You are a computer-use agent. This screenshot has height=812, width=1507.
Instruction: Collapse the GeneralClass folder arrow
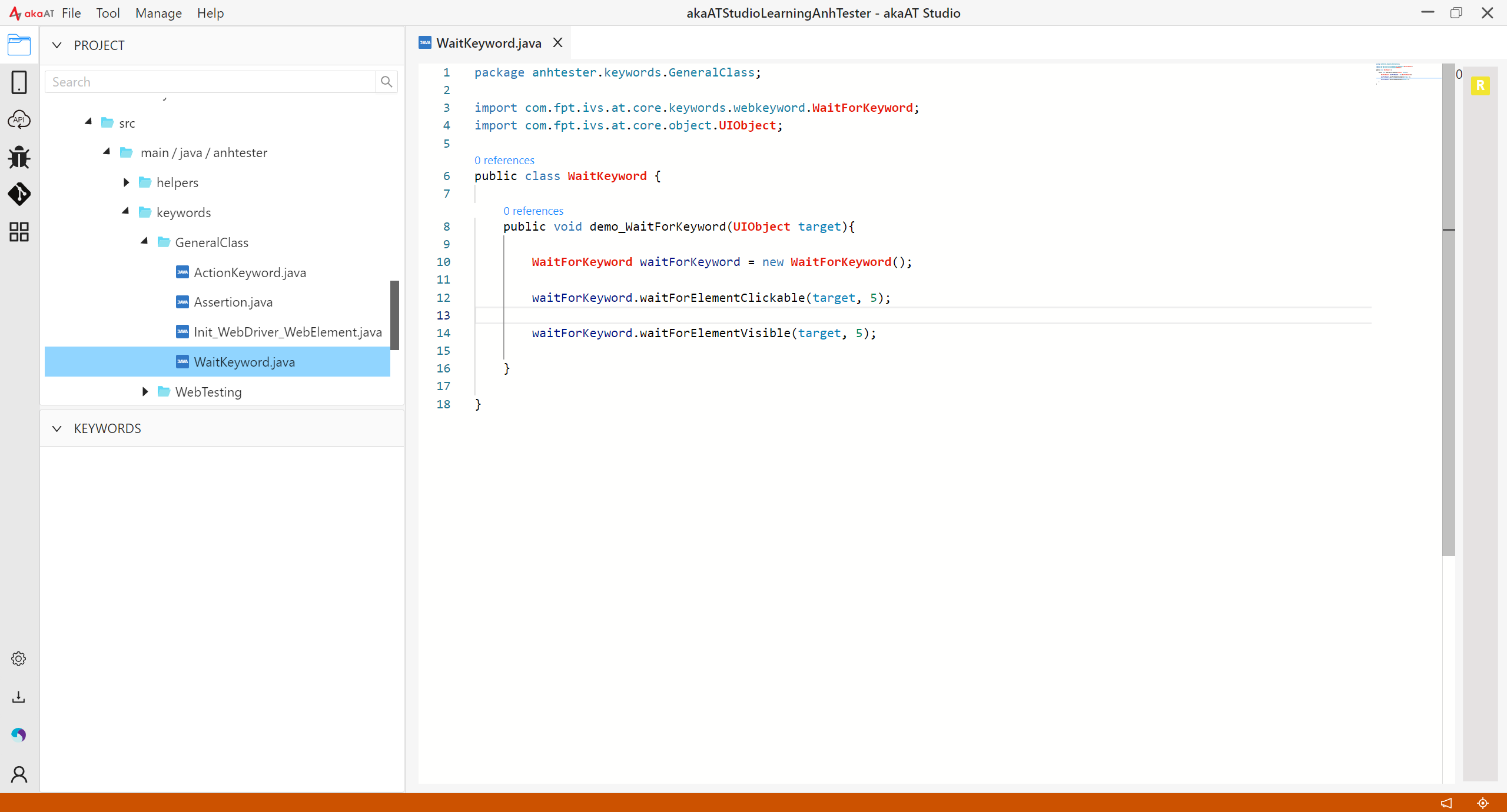tap(144, 241)
